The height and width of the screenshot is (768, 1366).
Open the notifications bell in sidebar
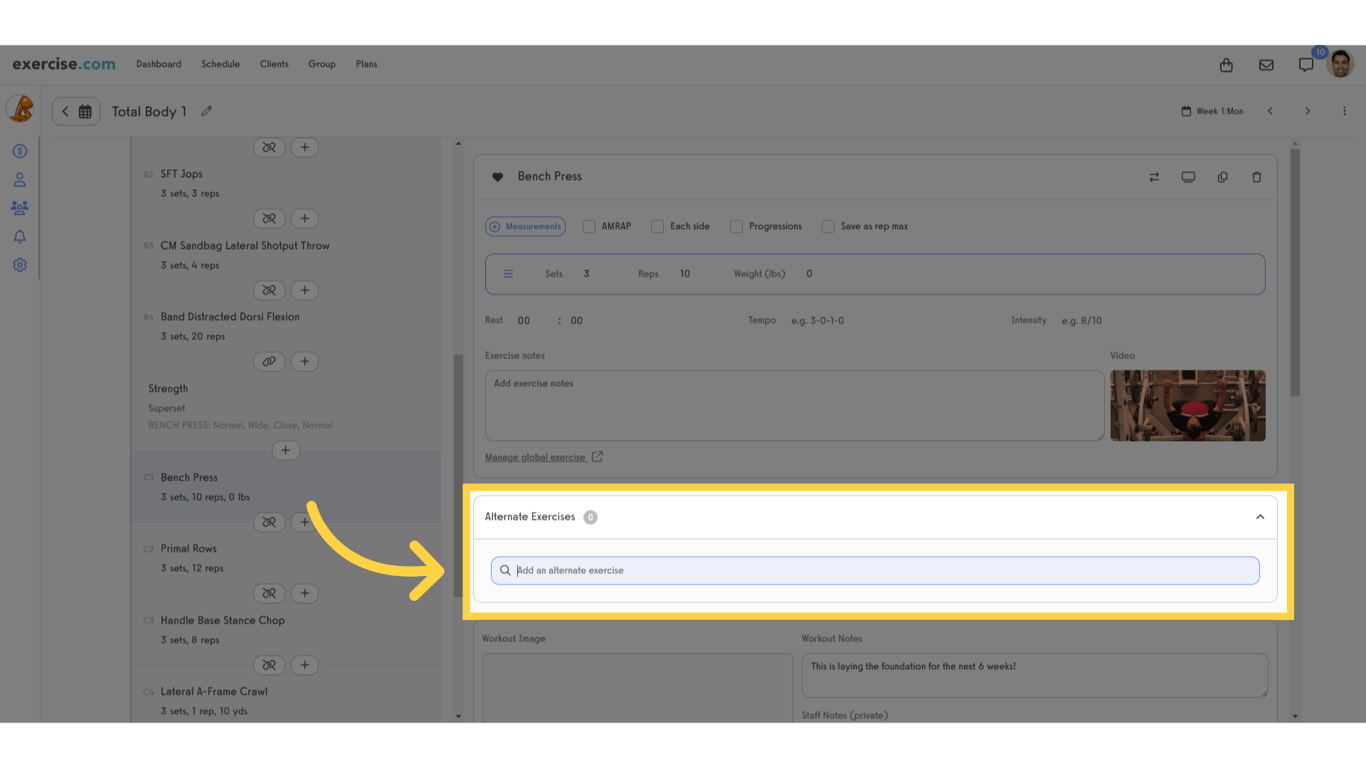point(19,237)
